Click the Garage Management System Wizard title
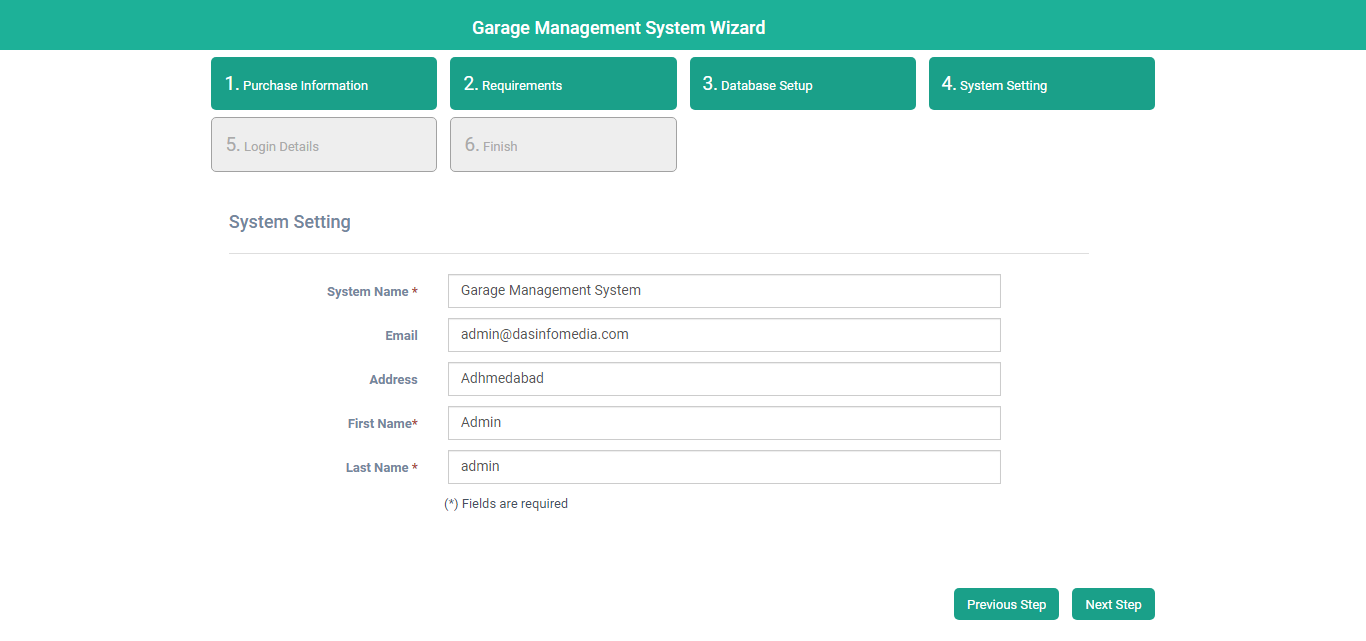Screen dimensions: 1366x641 618,28
